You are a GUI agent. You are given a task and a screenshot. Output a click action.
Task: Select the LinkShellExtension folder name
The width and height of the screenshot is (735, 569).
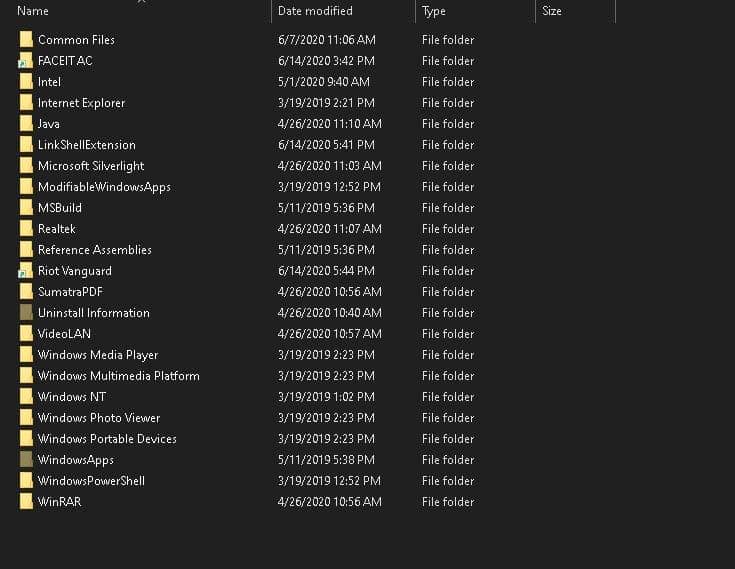pyautogui.click(x=87, y=145)
